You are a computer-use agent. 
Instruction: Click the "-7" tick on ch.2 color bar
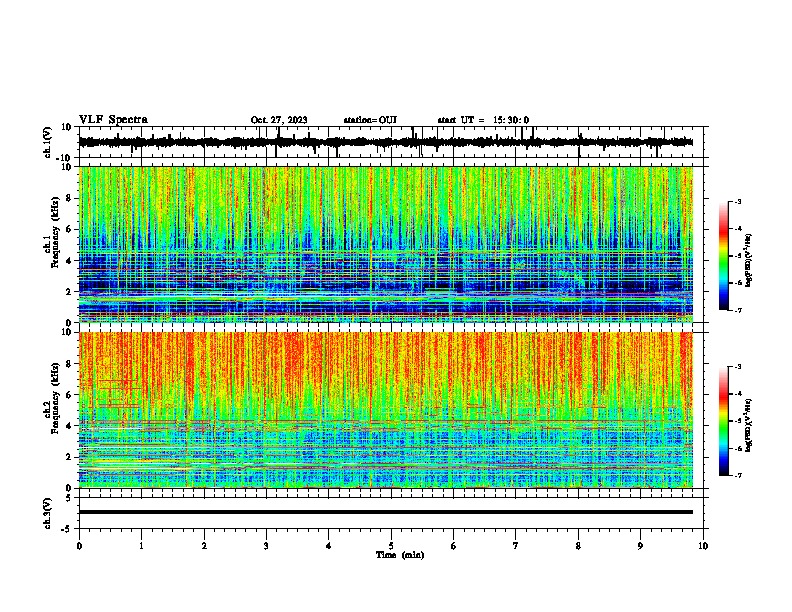[x=737, y=476]
